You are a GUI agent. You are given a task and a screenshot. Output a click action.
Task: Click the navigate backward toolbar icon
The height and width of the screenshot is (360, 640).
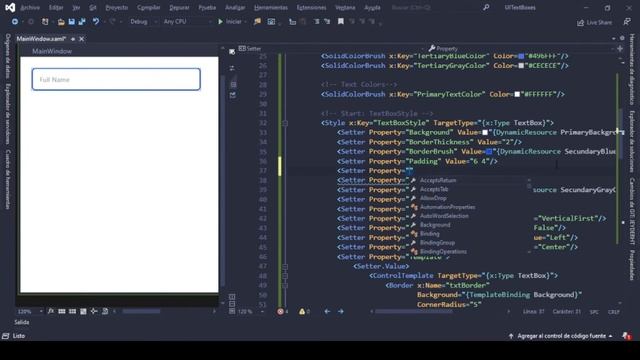pyautogui.click(x=15, y=21)
